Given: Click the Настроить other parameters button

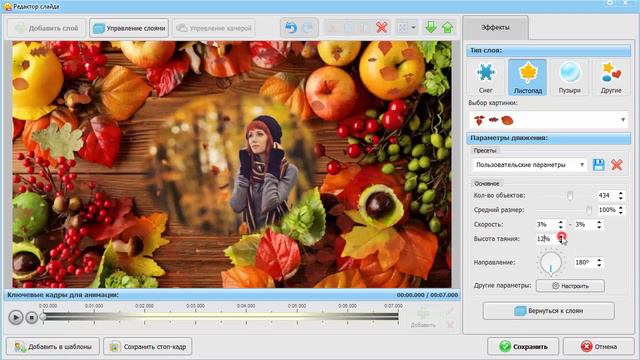Looking at the screenshot, I should (570, 286).
